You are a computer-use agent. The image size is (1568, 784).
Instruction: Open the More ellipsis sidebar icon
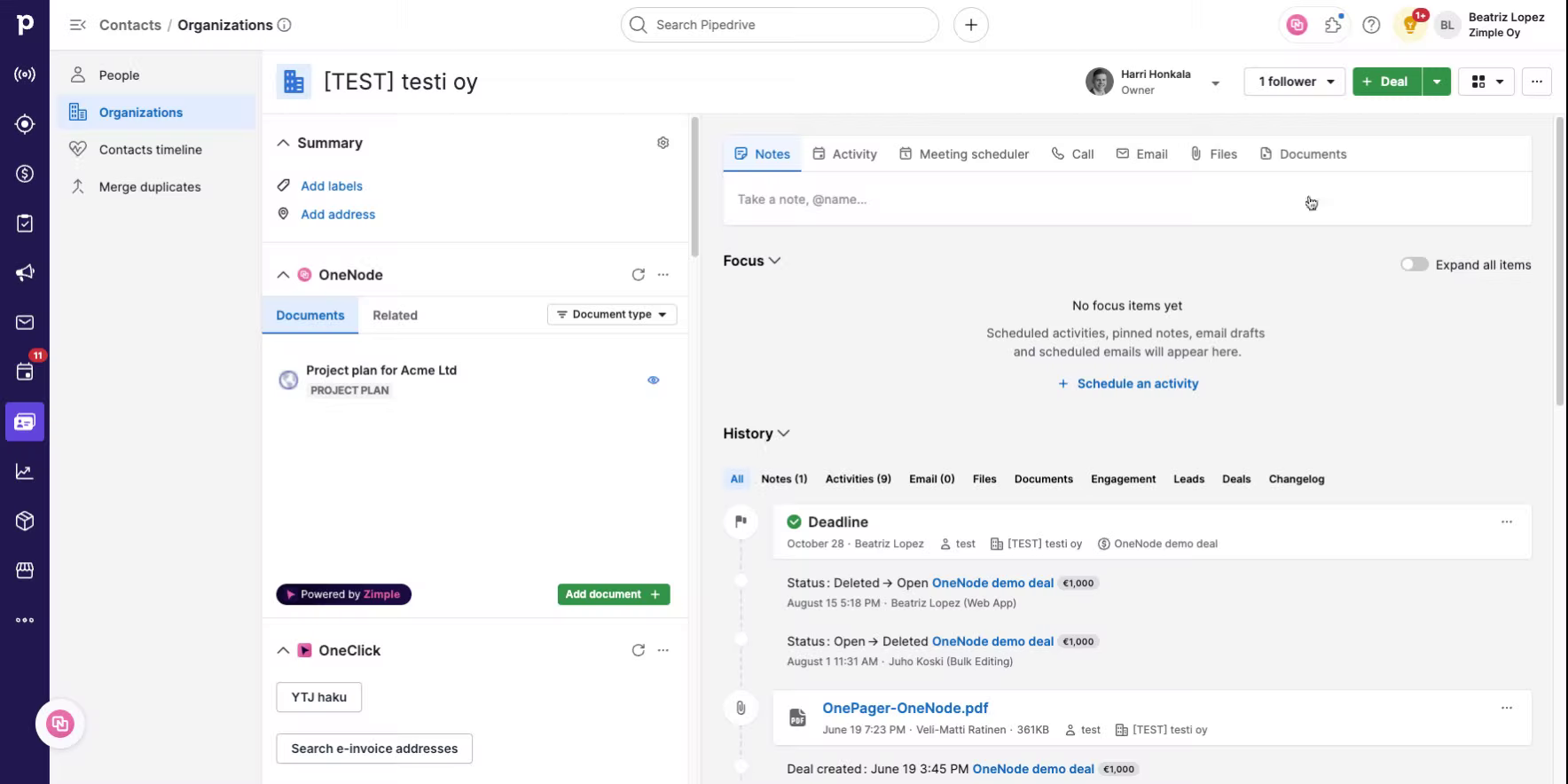click(x=25, y=620)
